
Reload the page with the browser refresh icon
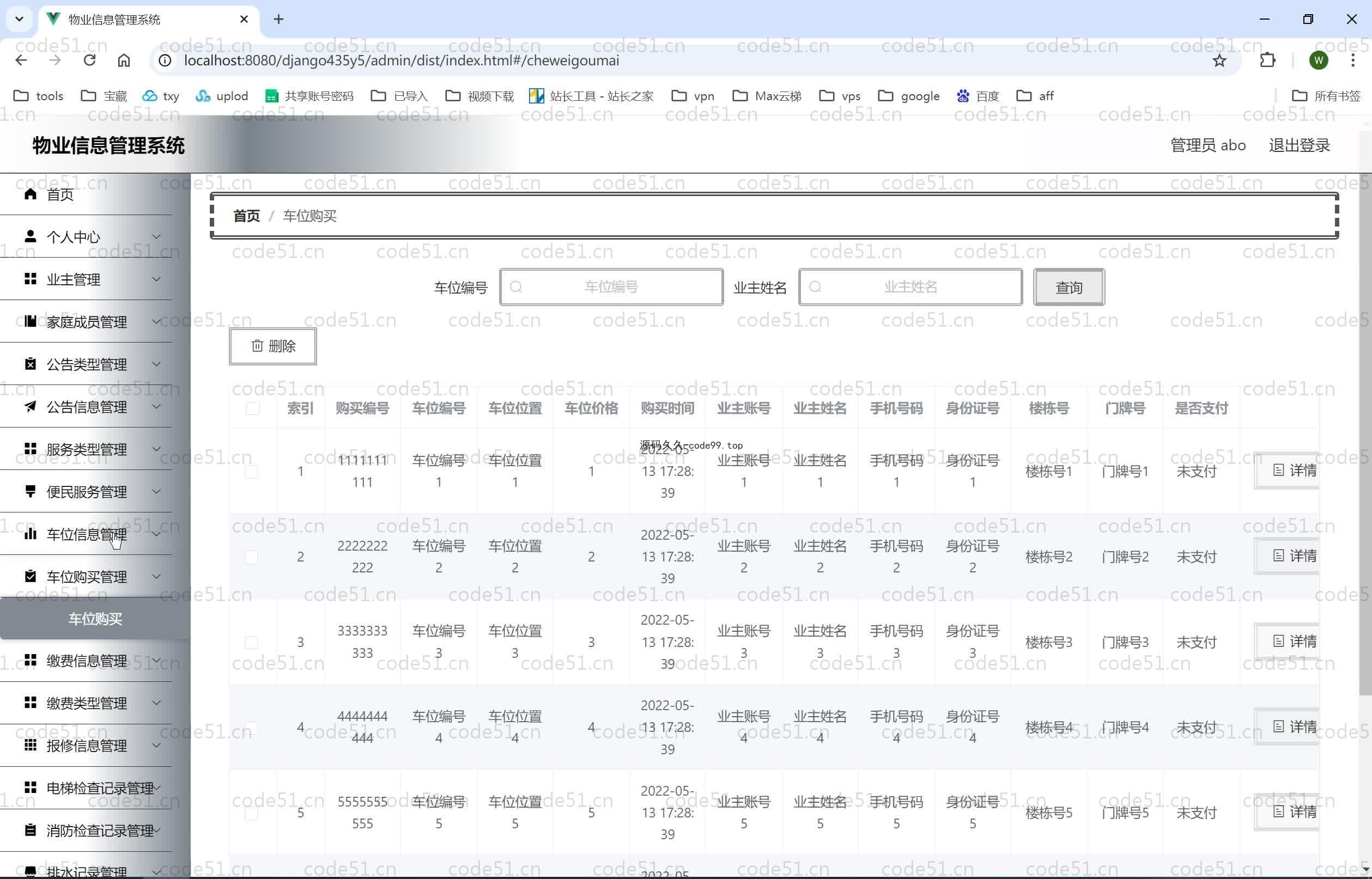(90, 60)
